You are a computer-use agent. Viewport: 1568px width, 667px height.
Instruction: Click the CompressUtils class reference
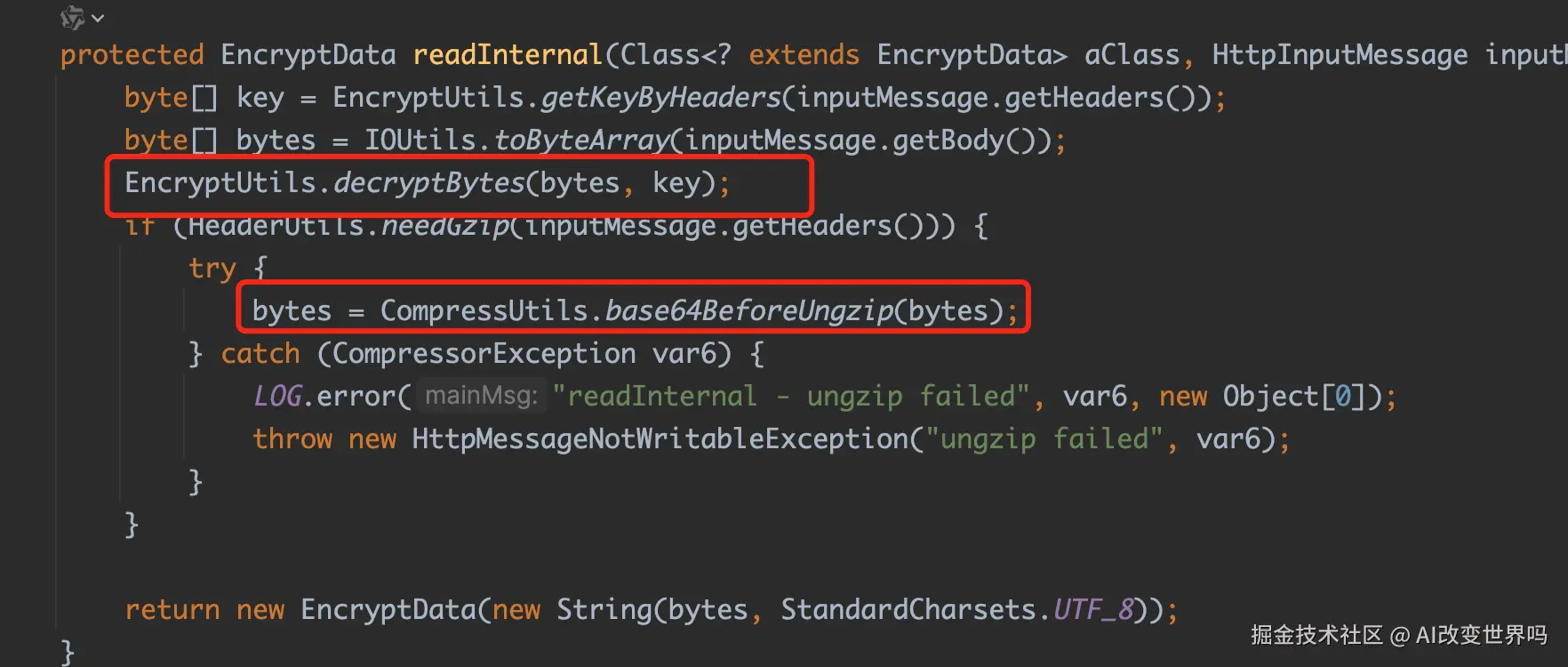tap(484, 311)
